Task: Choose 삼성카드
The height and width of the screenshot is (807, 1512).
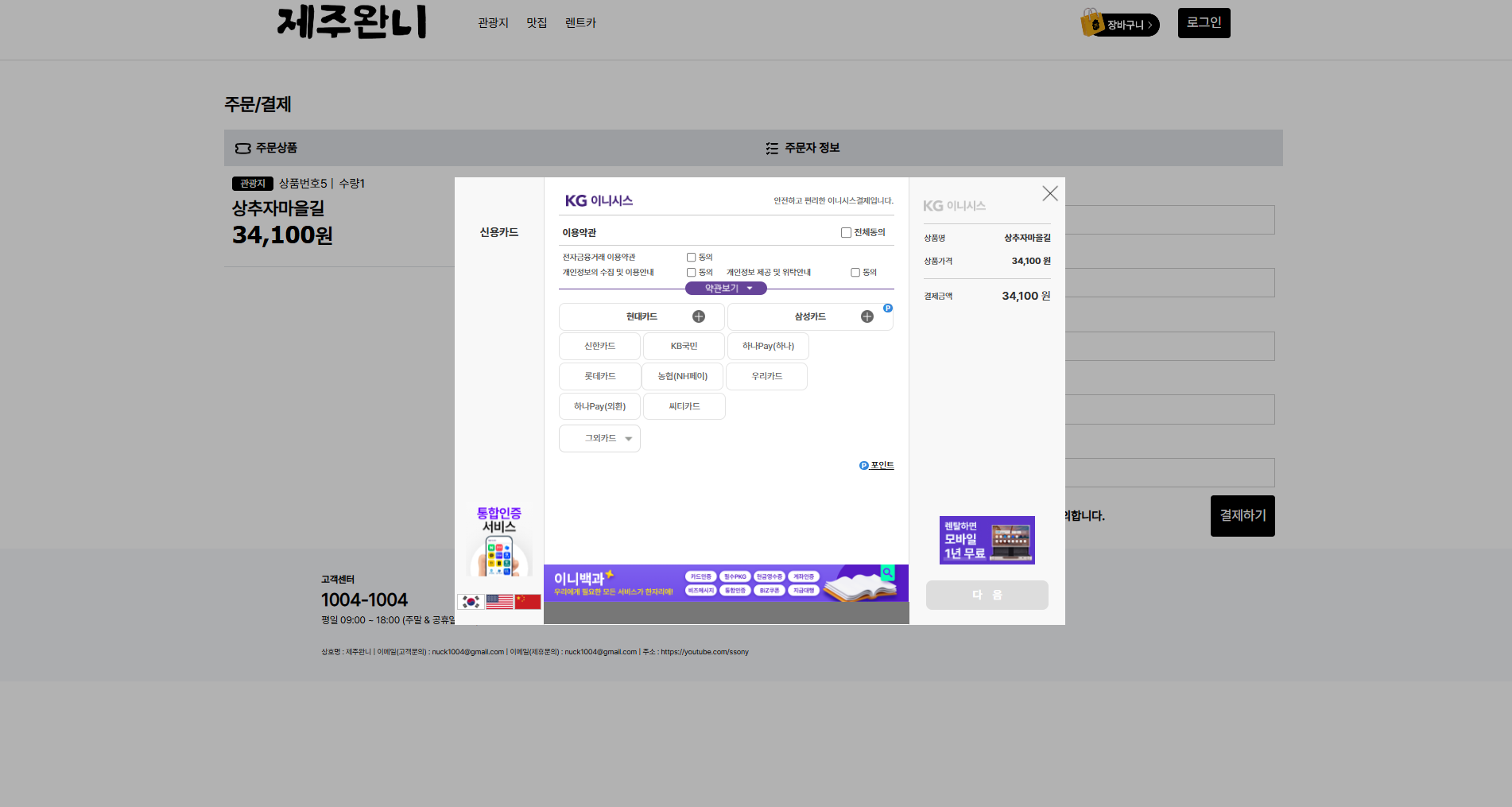Action: click(x=810, y=316)
